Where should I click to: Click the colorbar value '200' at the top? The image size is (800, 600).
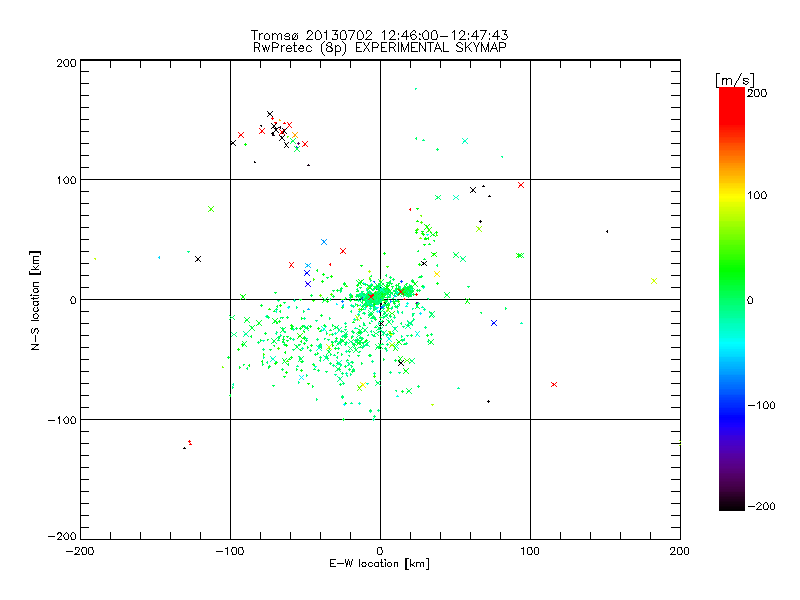coord(757,93)
